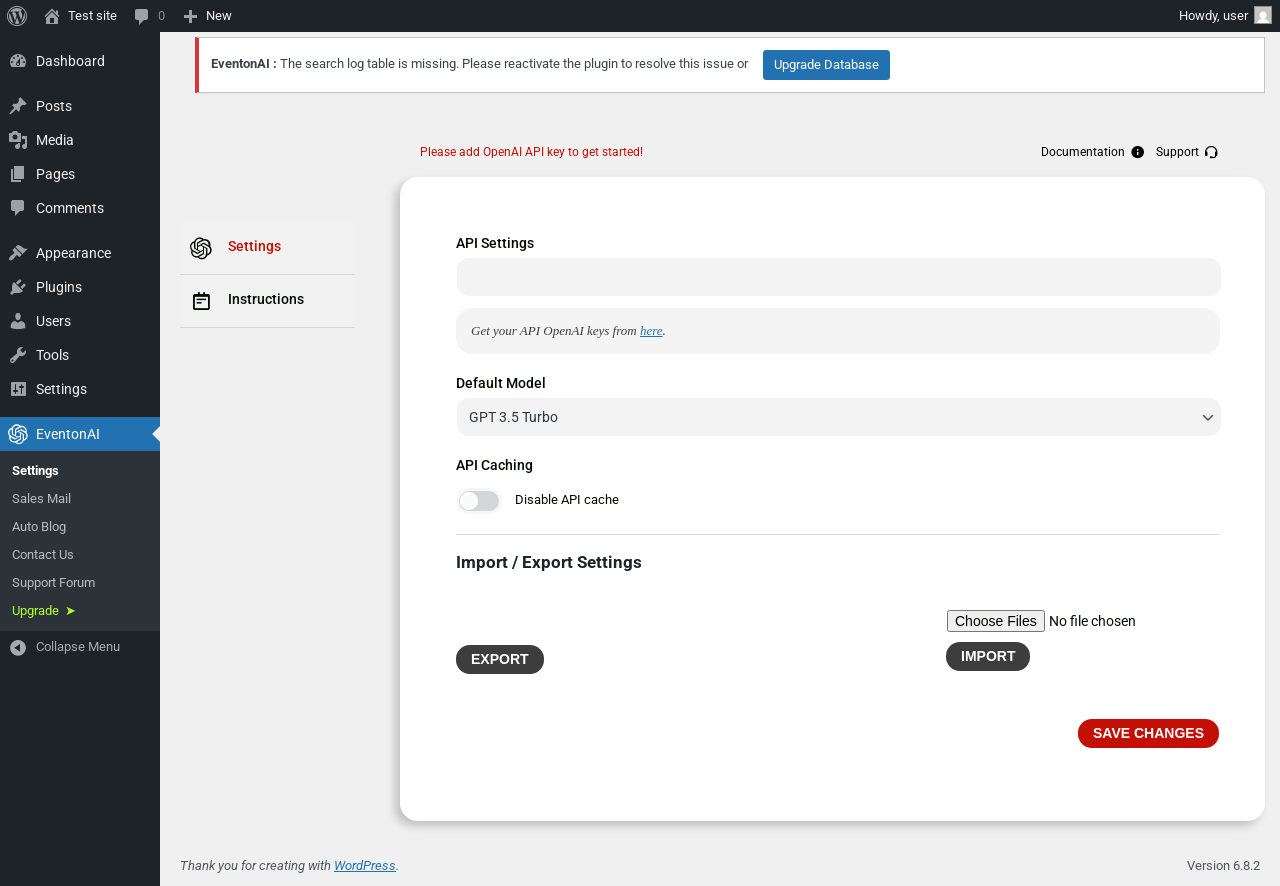Click the EventonAI logo icon in sidebar
Screen dimensions: 1280x886
pos(18,434)
